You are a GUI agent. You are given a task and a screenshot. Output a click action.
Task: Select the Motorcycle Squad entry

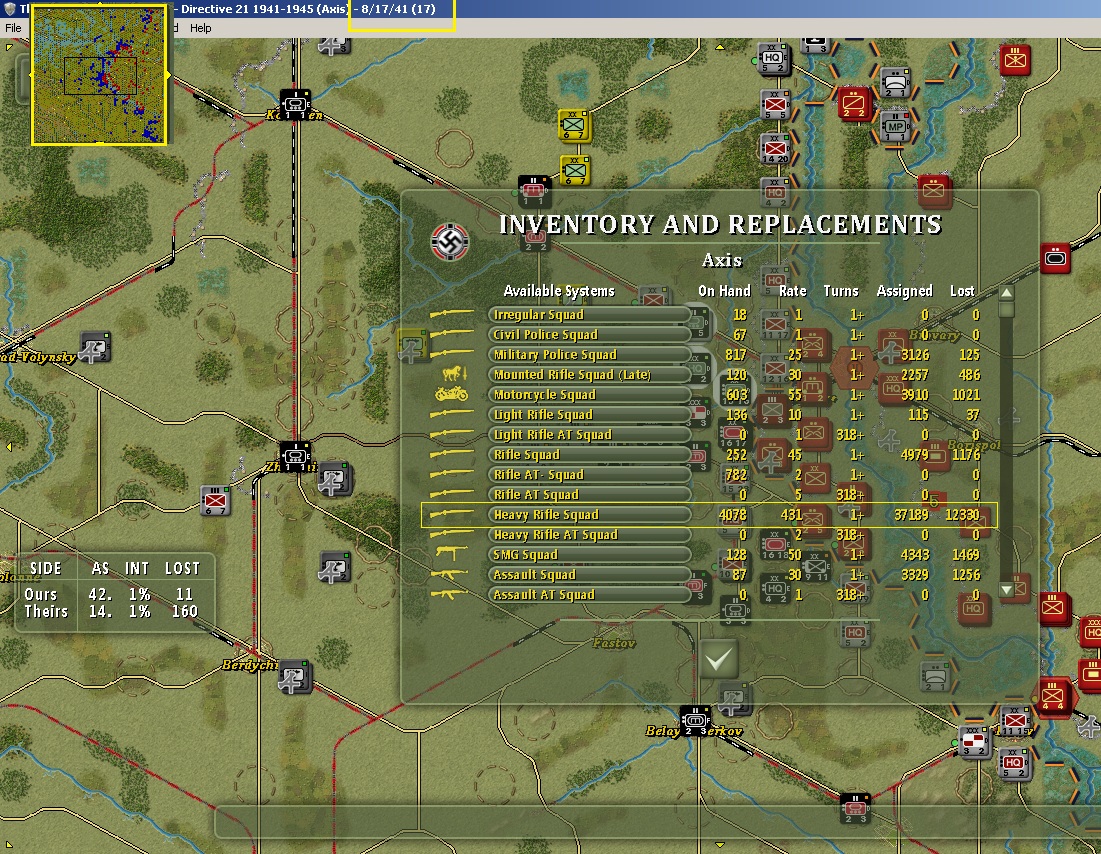point(590,395)
